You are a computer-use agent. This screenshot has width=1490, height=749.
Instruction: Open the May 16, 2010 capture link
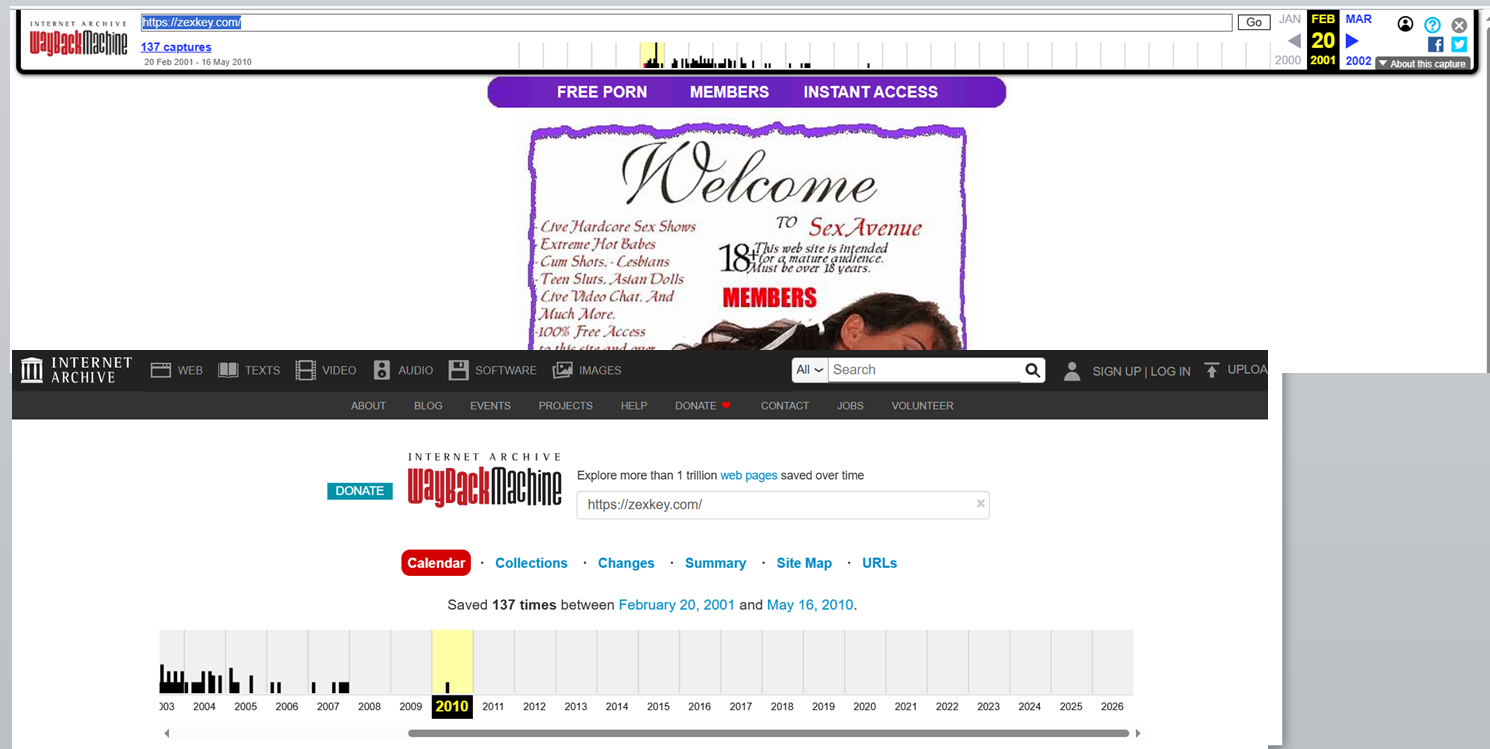810,605
